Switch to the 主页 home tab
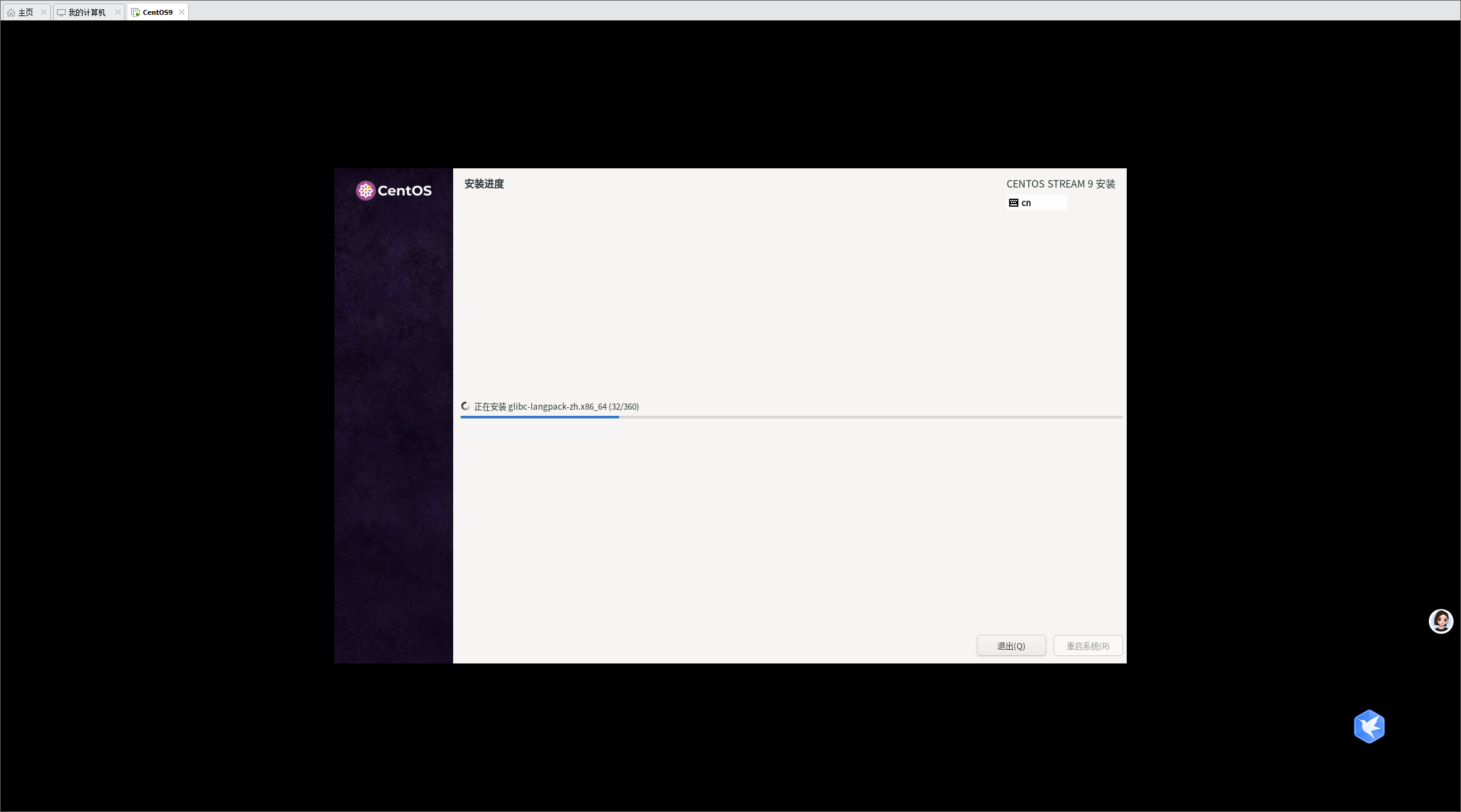 tap(25, 12)
